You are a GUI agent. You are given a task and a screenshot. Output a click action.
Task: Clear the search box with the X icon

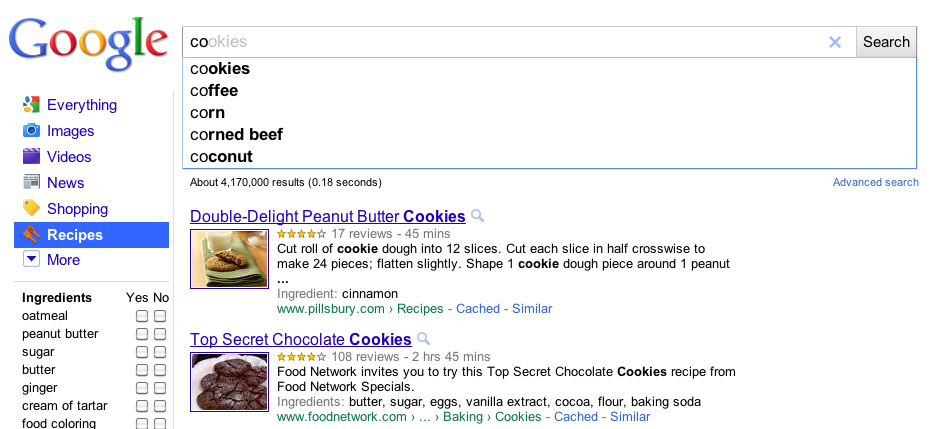[x=835, y=42]
